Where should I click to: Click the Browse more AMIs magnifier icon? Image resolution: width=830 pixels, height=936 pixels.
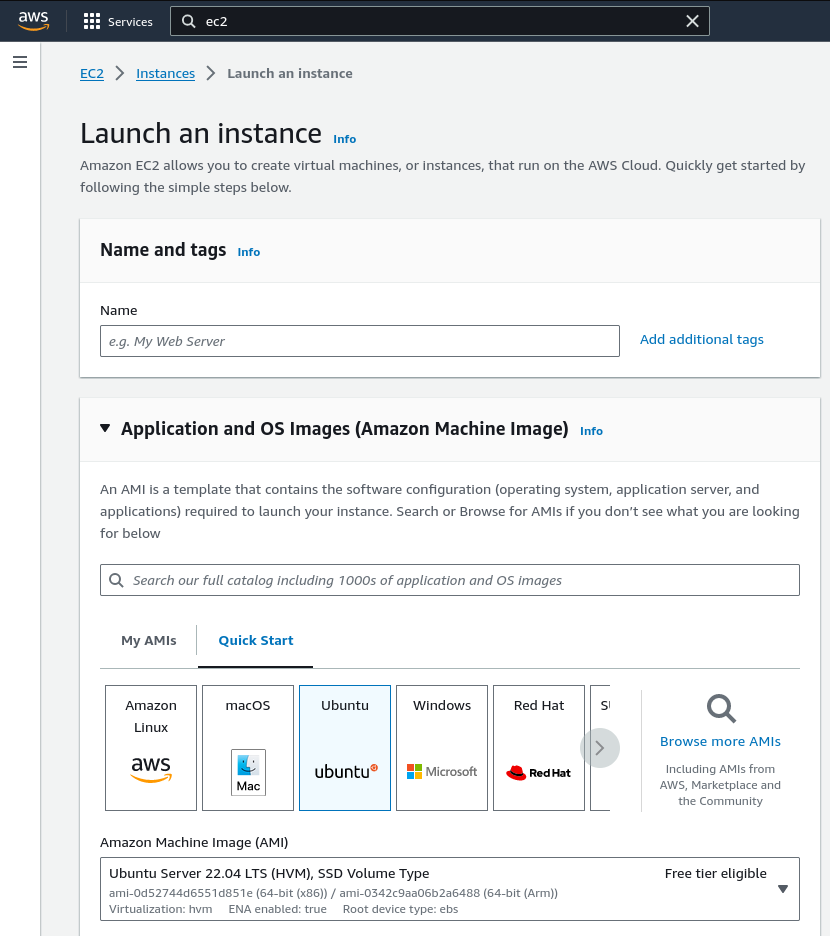pos(721,709)
